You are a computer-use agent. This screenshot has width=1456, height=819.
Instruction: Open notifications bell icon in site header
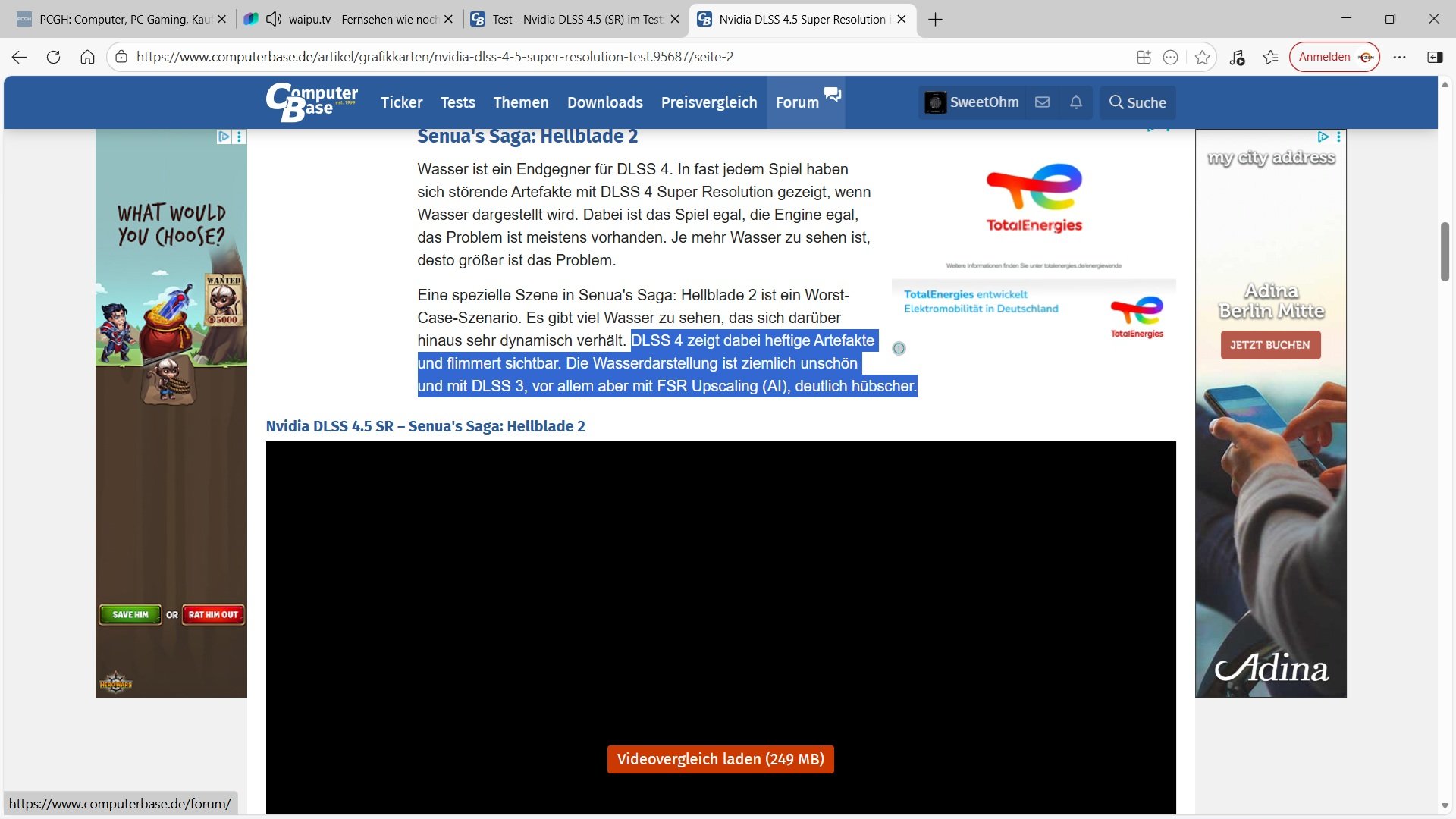1075,102
